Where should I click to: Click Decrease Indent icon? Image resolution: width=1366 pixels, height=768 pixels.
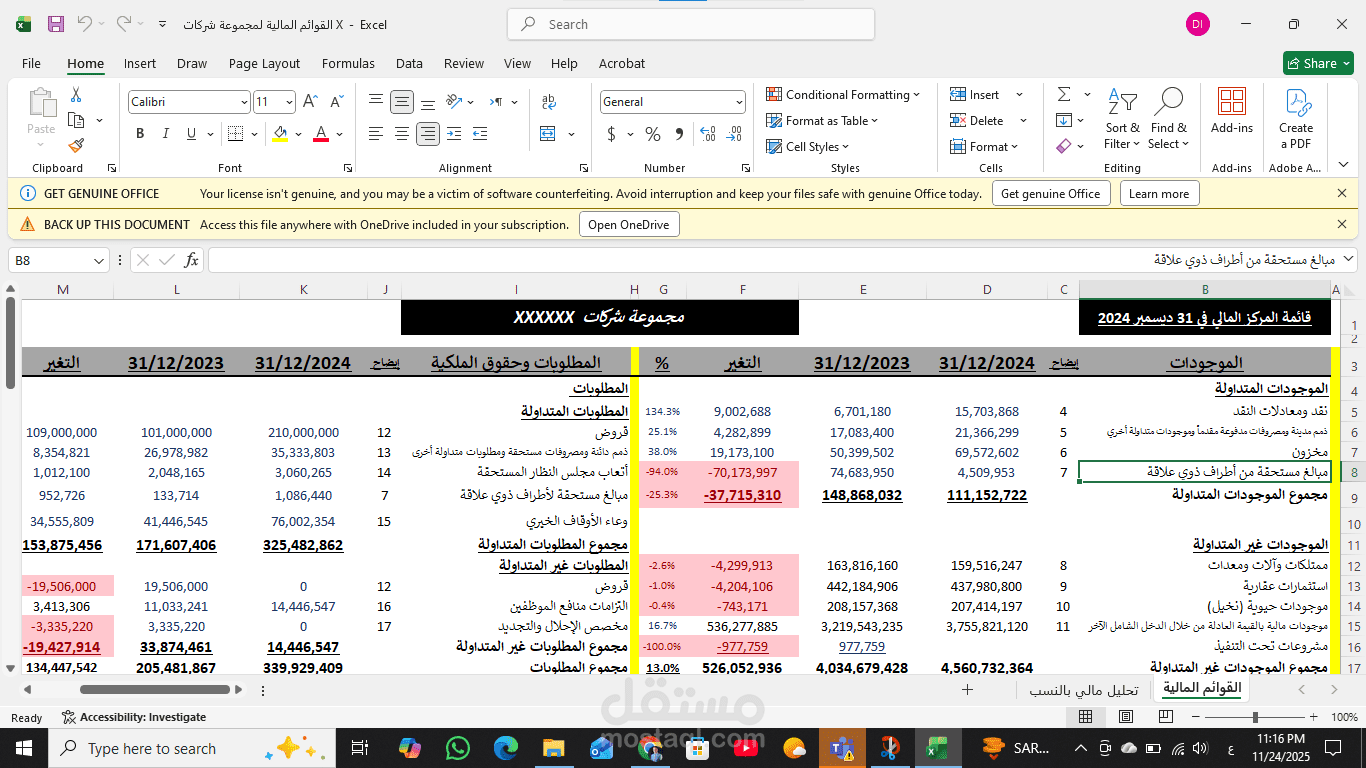point(454,134)
